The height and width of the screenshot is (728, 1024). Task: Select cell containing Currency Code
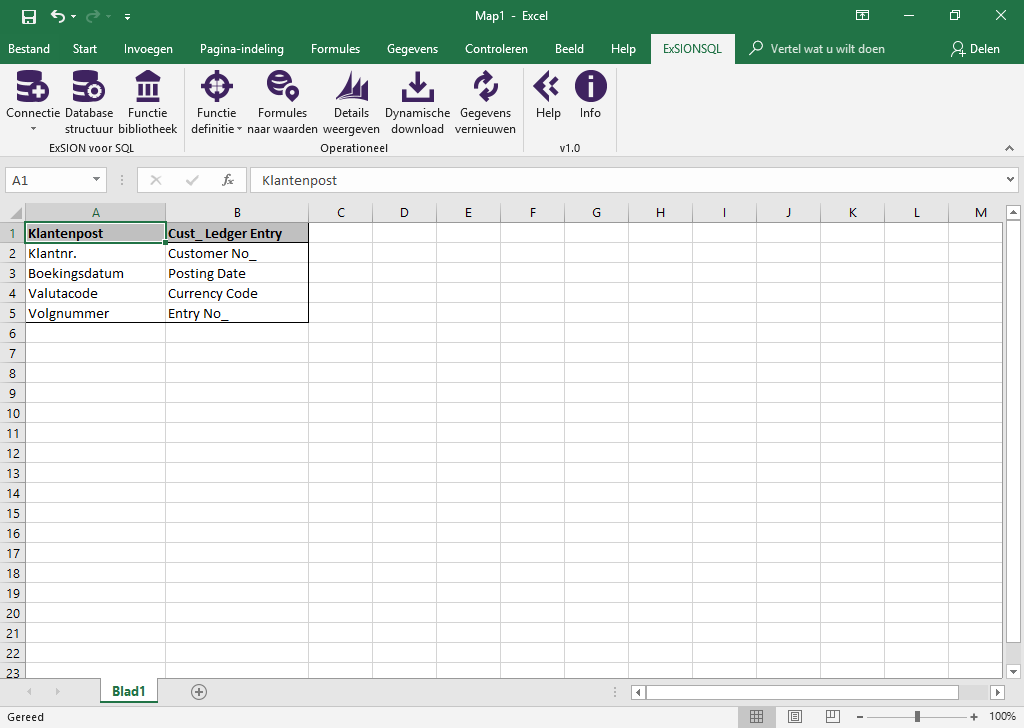[237, 293]
